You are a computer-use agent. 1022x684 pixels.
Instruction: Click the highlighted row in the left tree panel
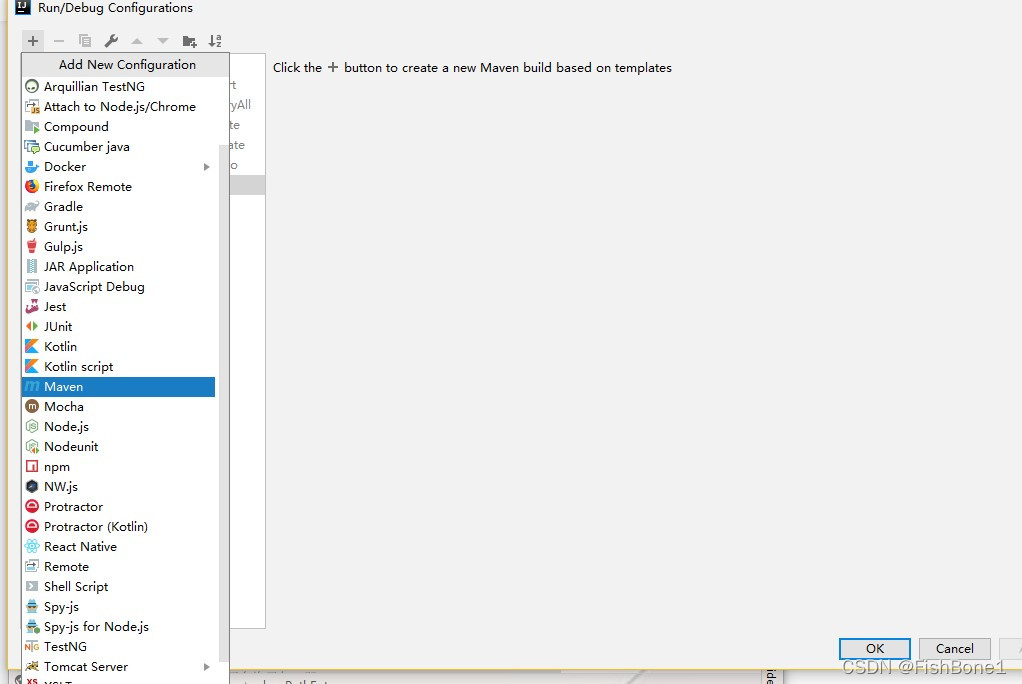tap(247, 185)
